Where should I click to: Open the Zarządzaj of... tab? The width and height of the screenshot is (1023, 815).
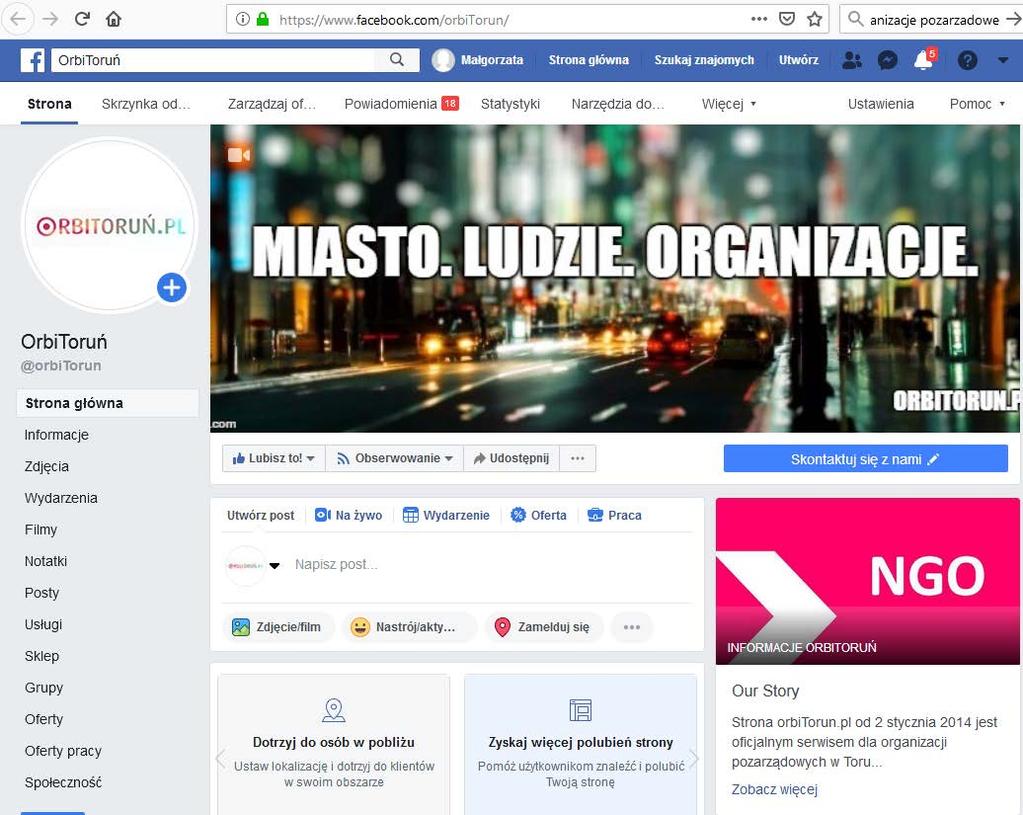pyautogui.click(x=271, y=104)
